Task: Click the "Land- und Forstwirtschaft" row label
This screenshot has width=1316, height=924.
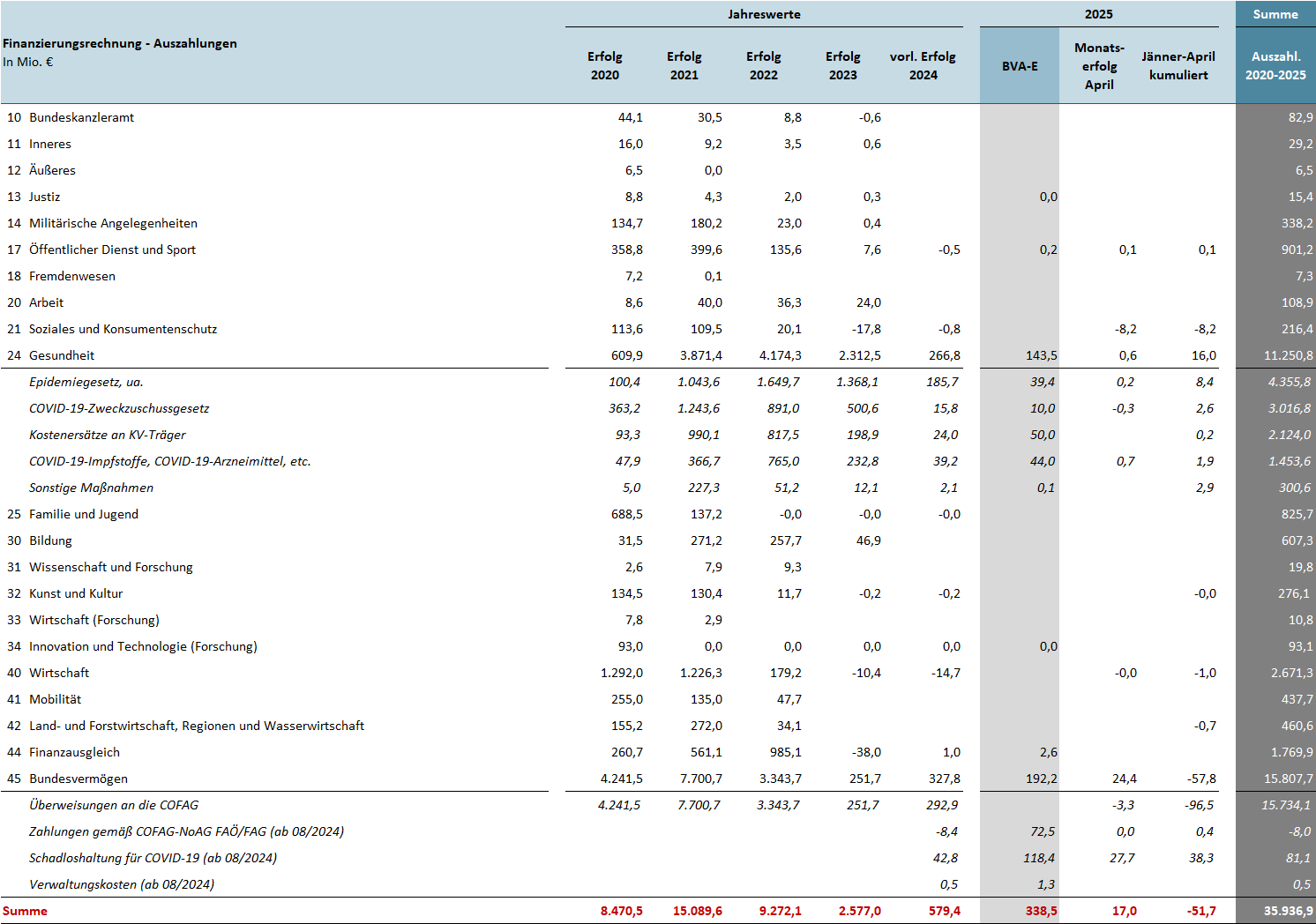Action: pyautogui.click(x=197, y=726)
